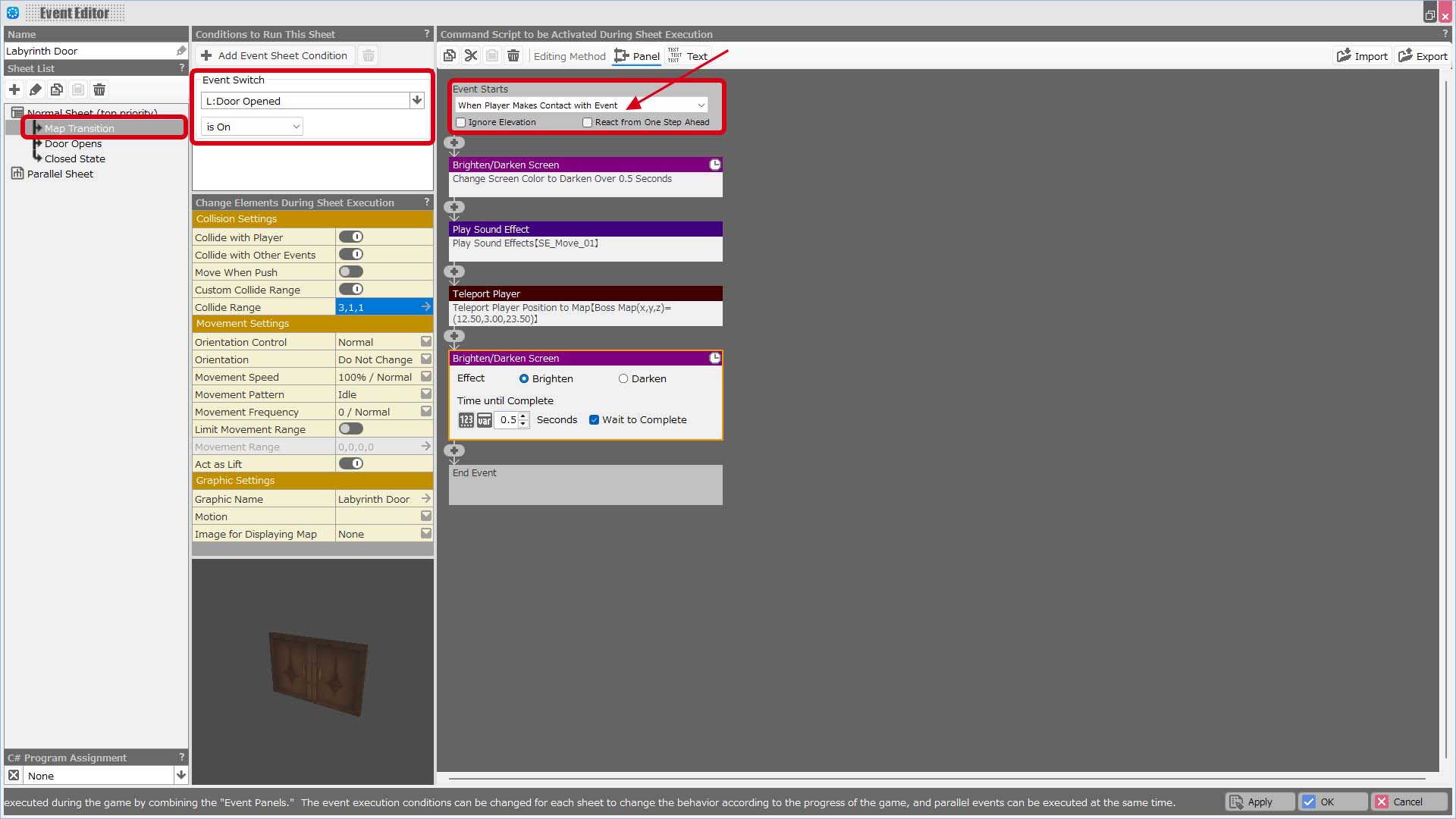Toggle the Collide with Other Events switch
Image resolution: width=1456 pixels, height=819 pixels.
[351, 255]
